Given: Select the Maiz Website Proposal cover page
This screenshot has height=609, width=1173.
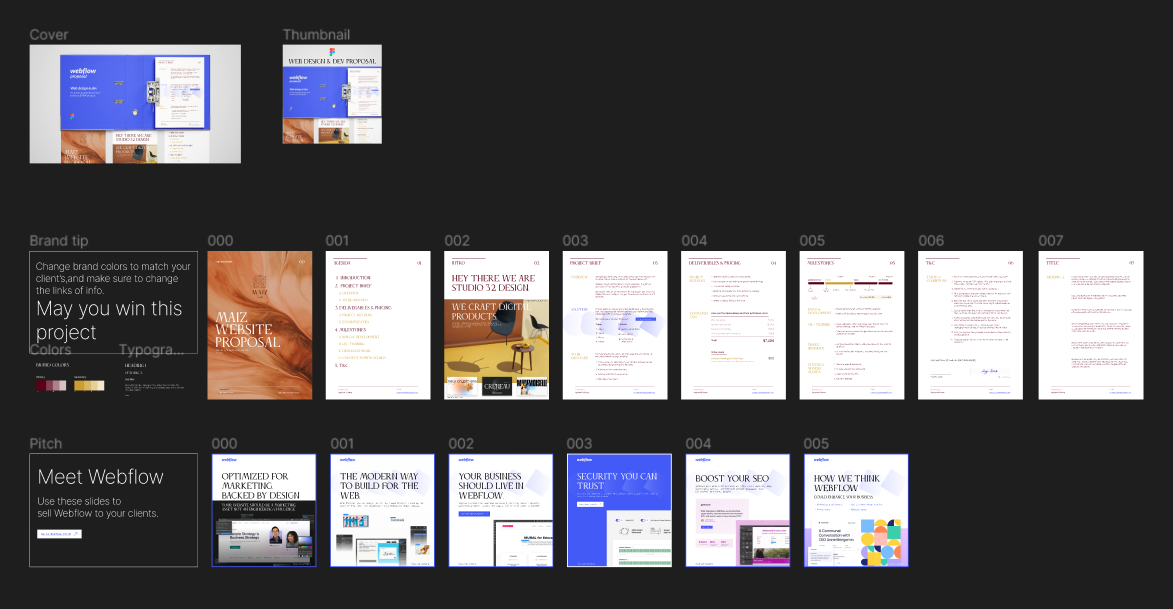Looking at the screenshot, I should tap(260, 325).
